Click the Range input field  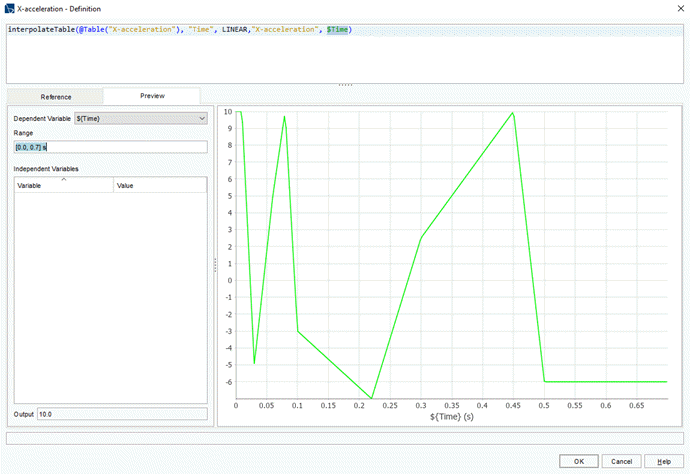(110, 147)
